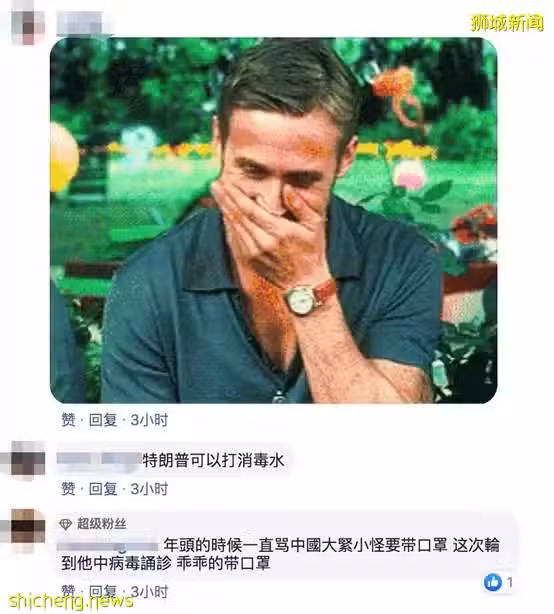Open second commenter's avatar beside 特朗普 comment

[x=23, y=460]
